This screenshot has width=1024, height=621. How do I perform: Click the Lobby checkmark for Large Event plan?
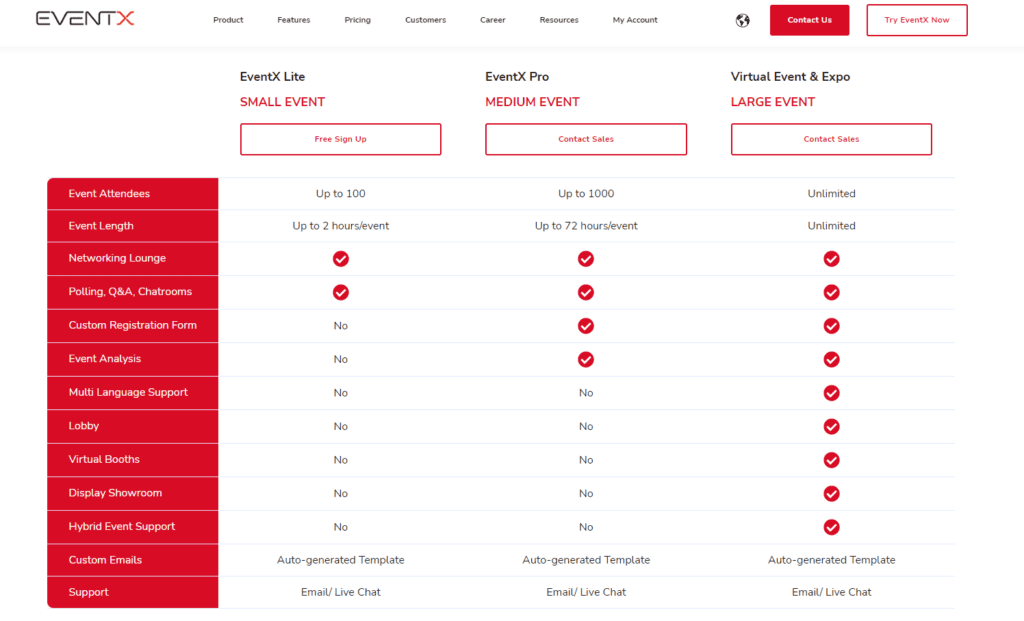[831, 426]
